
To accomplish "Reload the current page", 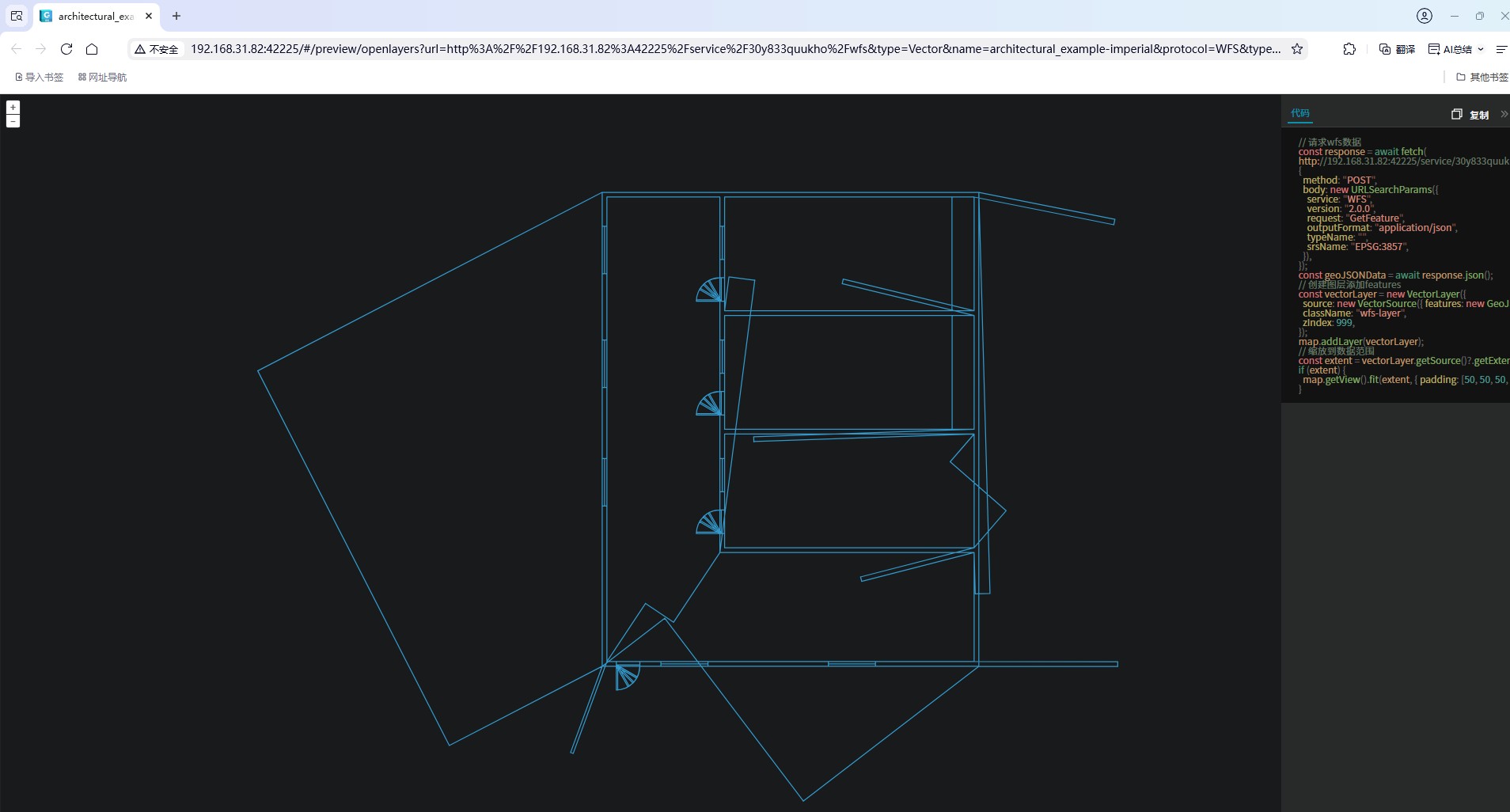I will click(66, 49).
